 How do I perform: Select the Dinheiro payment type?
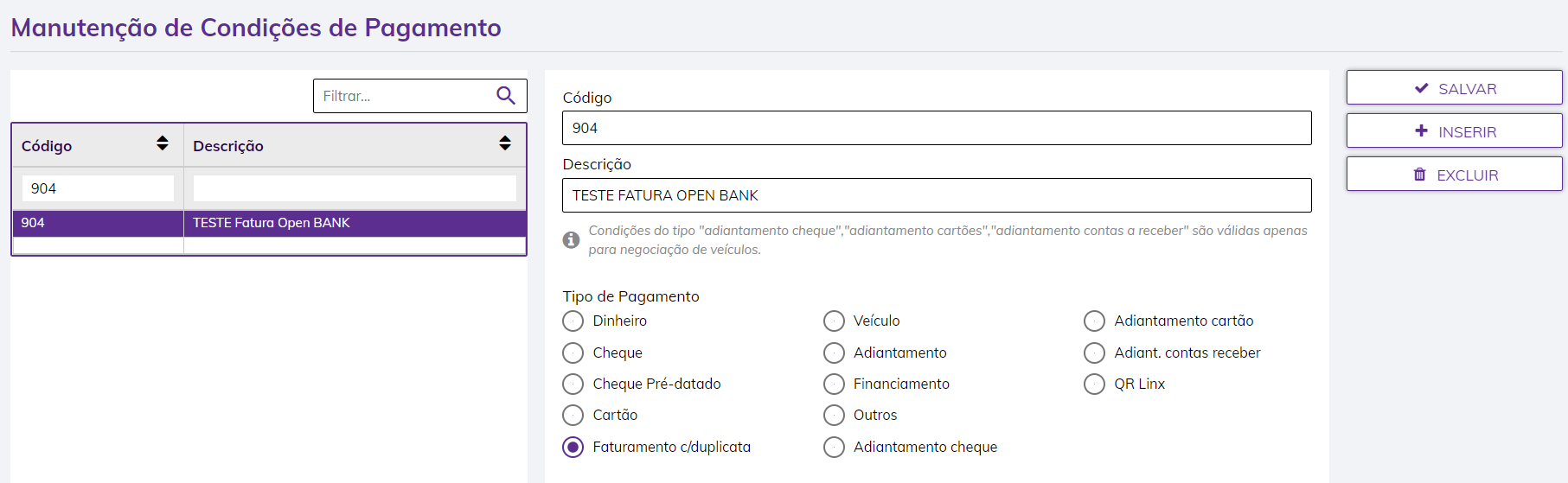pos(573,321)
